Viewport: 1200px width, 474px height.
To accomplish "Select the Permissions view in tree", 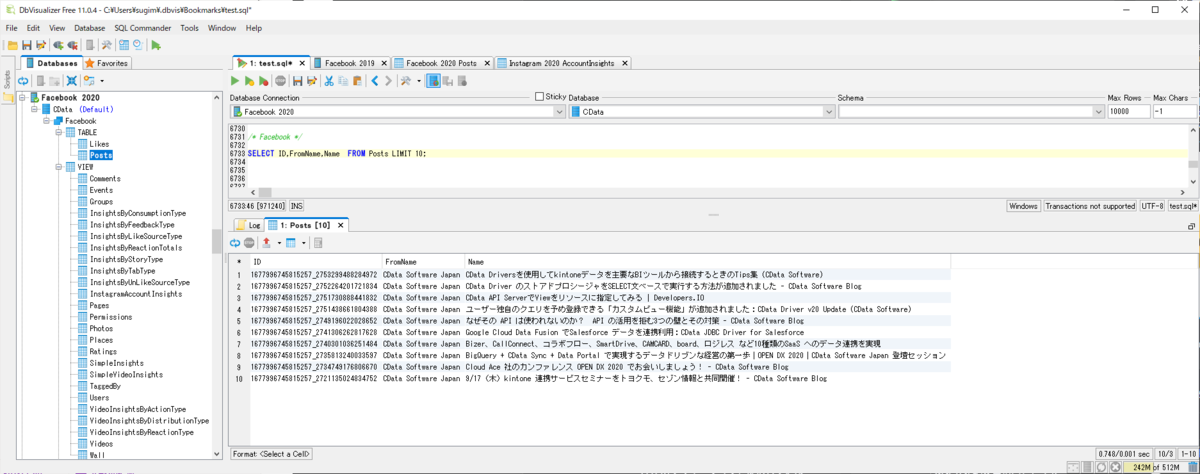I will 110,317.
